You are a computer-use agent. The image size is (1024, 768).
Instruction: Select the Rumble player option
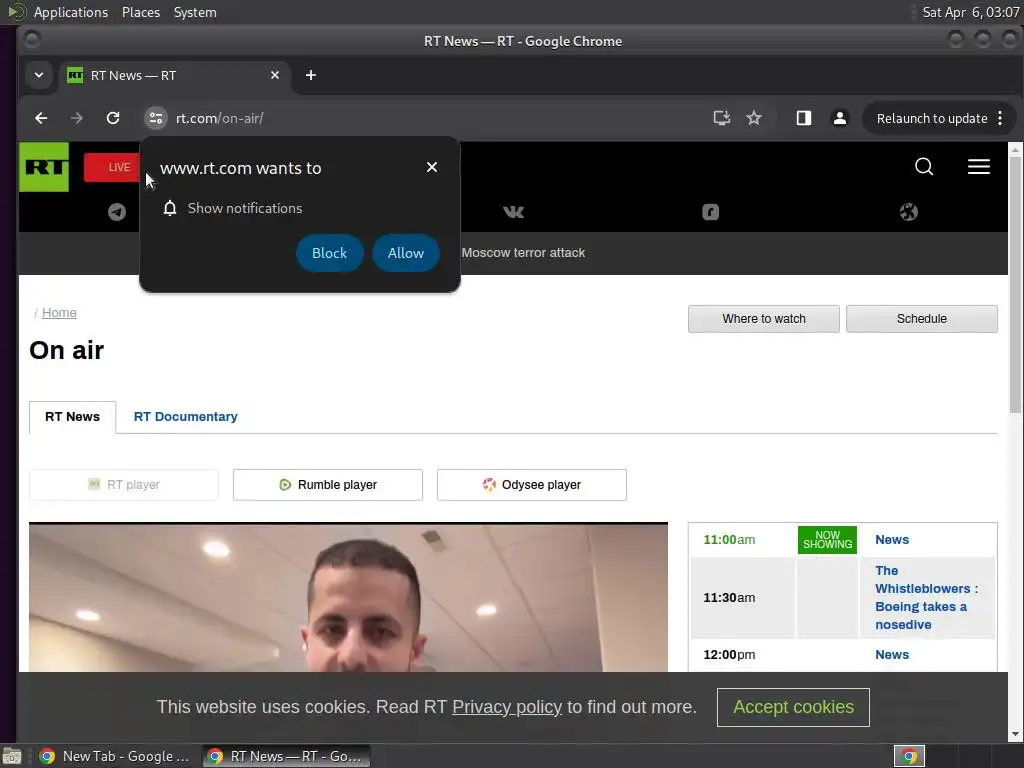coord(328,485)
